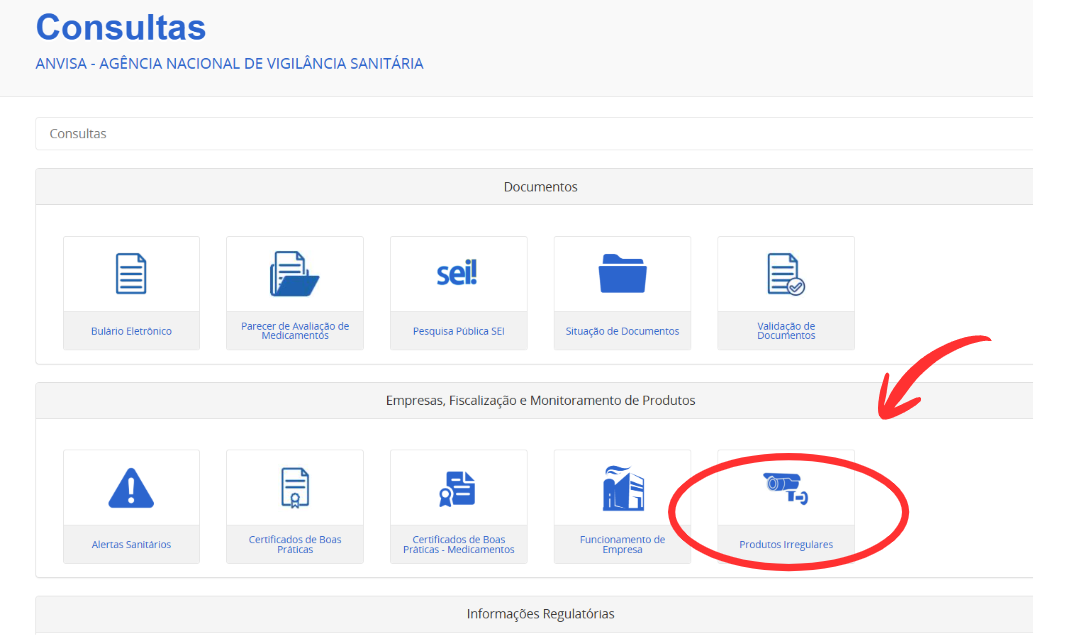The width and height of the screenshot is (1066, 640).
Task: Open the Certificados de Boas Práticas certificate icon
Action: point(295,488)
